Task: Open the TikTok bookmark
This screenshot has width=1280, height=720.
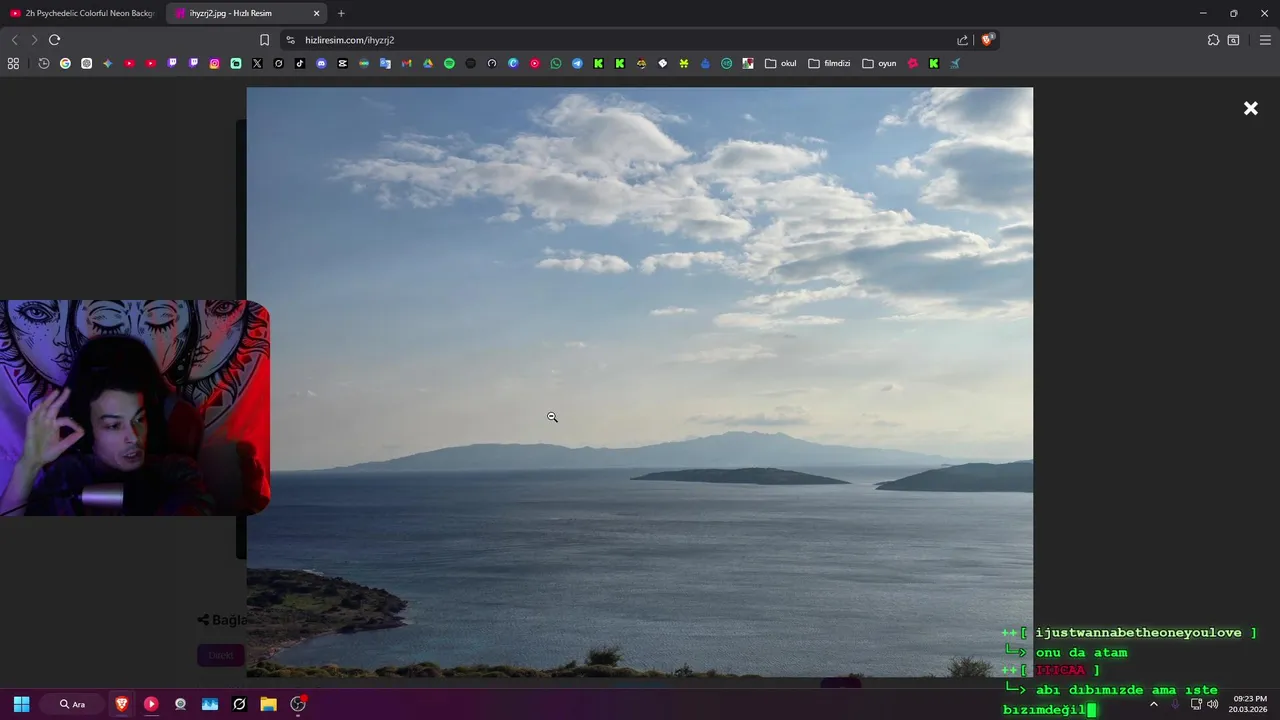Action: click(x=300, y=63)
